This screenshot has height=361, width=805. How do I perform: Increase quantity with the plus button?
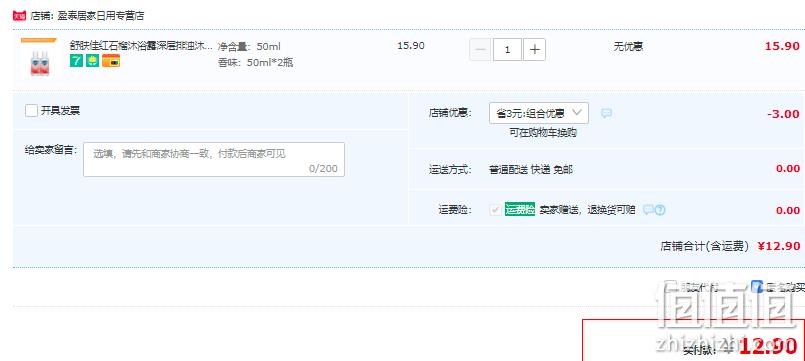coord(534,50)
